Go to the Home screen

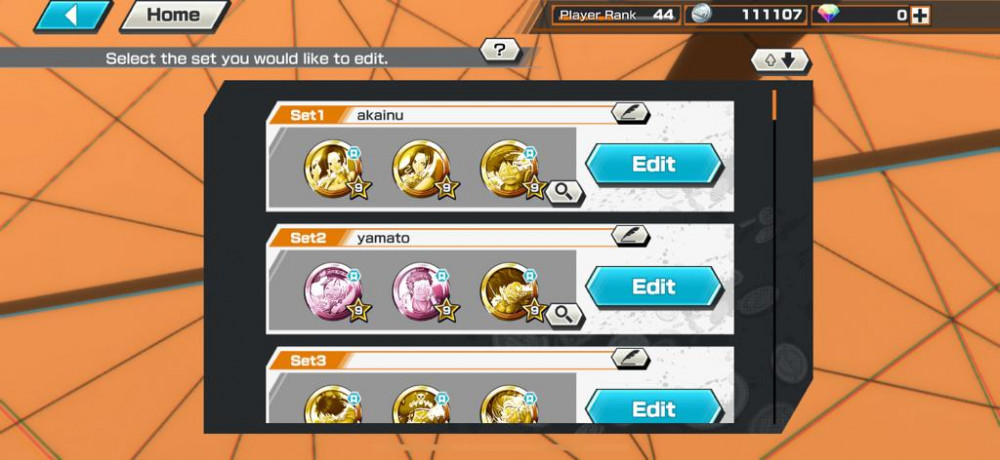pos(173,15)
